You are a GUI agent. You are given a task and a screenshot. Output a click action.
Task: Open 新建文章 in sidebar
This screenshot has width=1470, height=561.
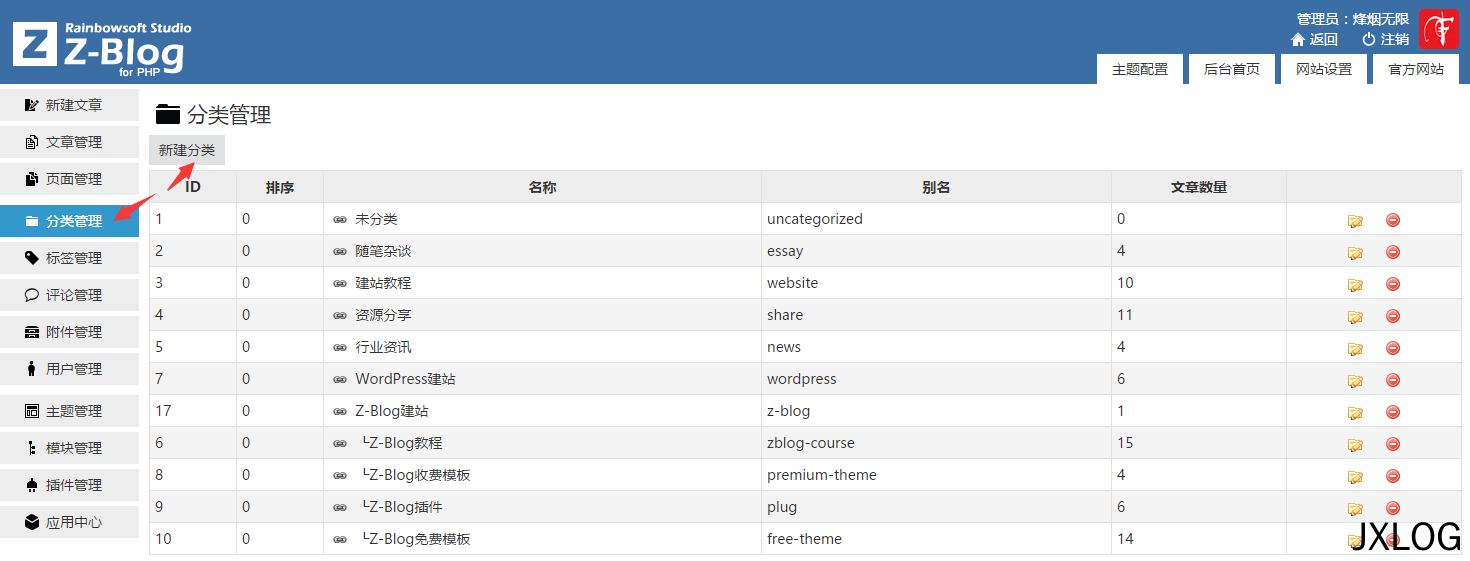[69, 105]
